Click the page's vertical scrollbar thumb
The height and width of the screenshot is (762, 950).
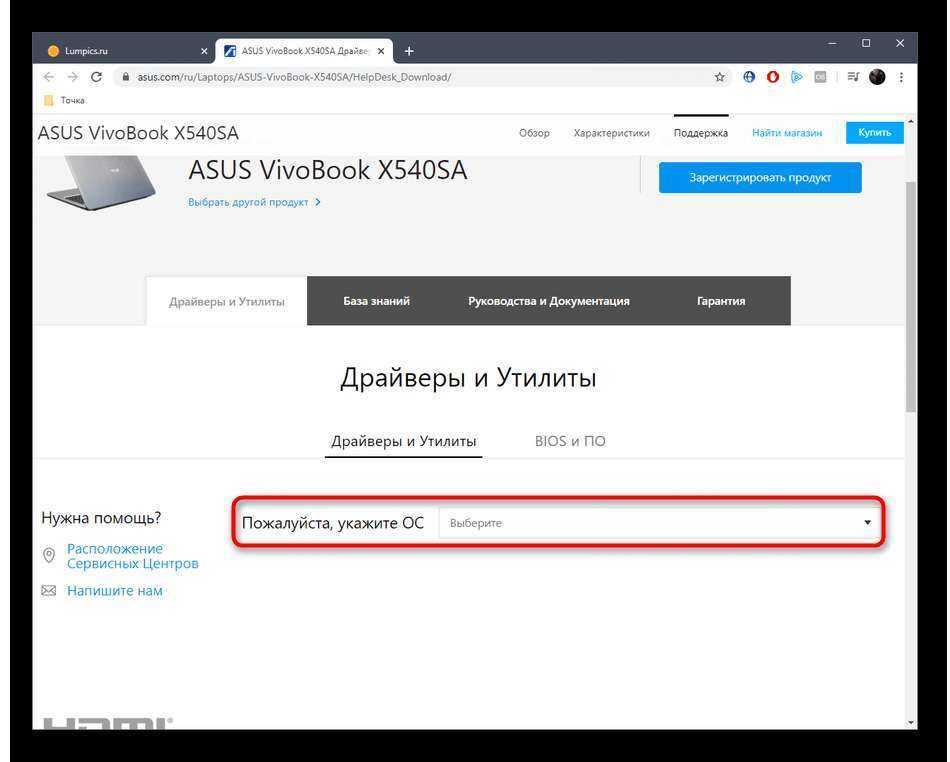[x=911, y=297]
